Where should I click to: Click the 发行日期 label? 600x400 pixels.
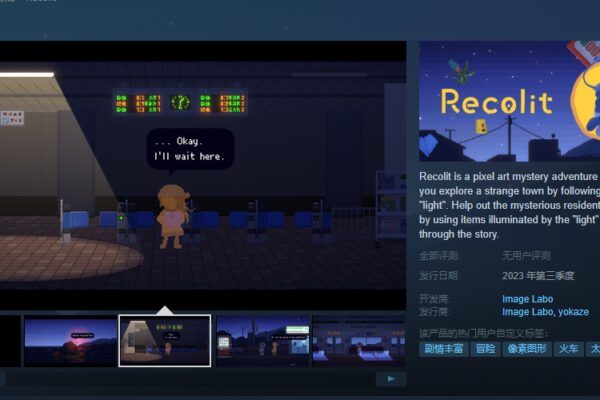(439, 276)
